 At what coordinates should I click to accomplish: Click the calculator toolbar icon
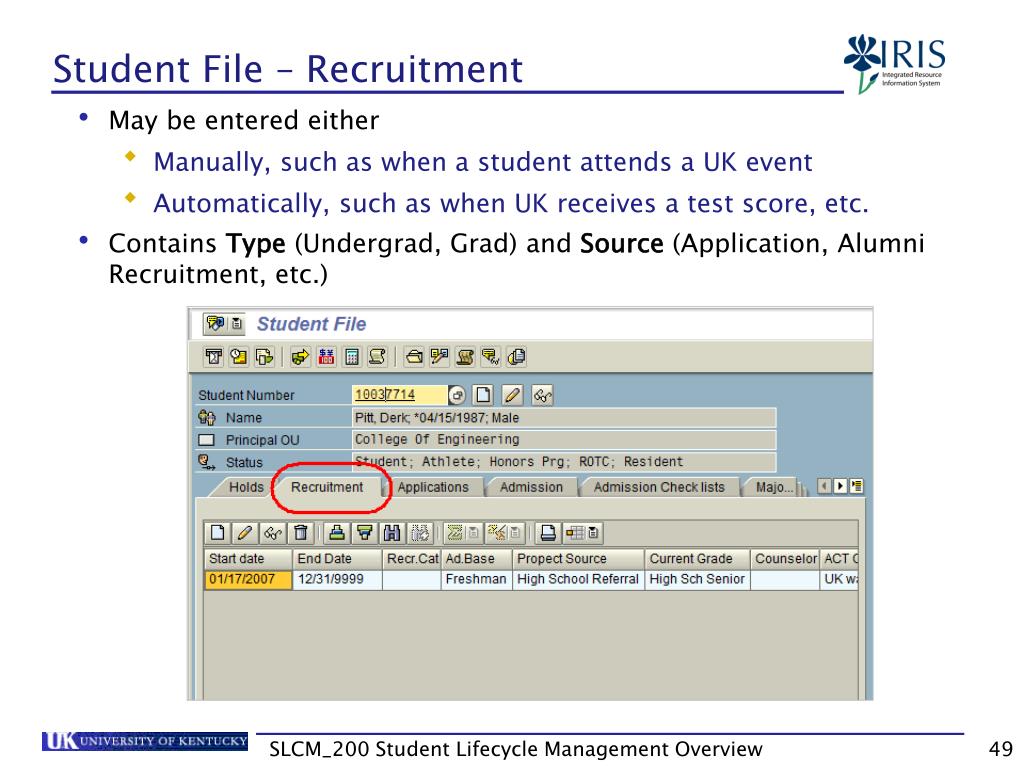(x=351, y=357)
